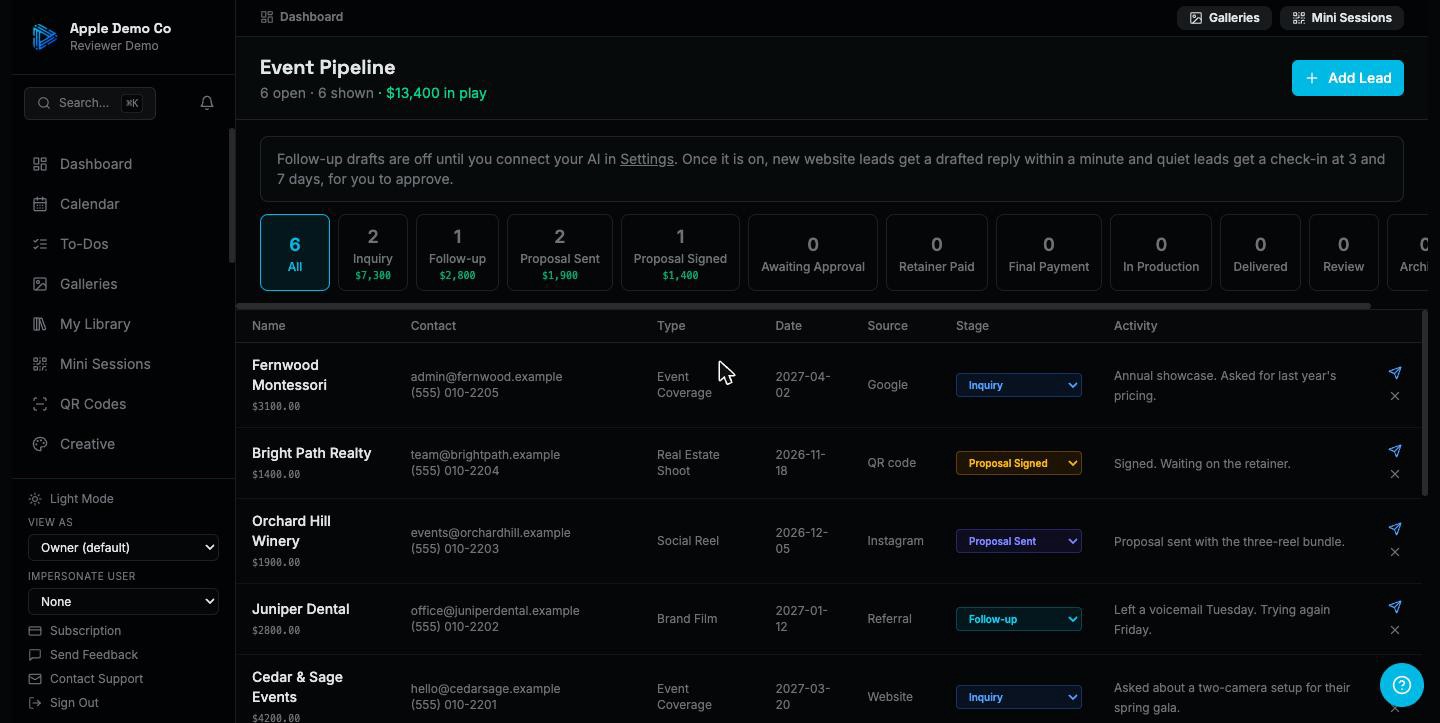Change Bright Path Realty stage dropdown
The height and width of the screenshot is (723, 1440).
point(1018,463)
